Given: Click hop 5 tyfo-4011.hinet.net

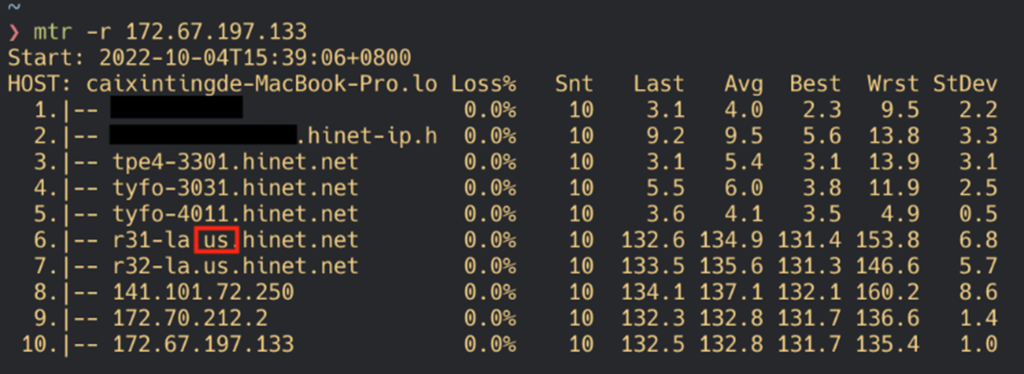Looking at the screenshot, I should (236, 214).
